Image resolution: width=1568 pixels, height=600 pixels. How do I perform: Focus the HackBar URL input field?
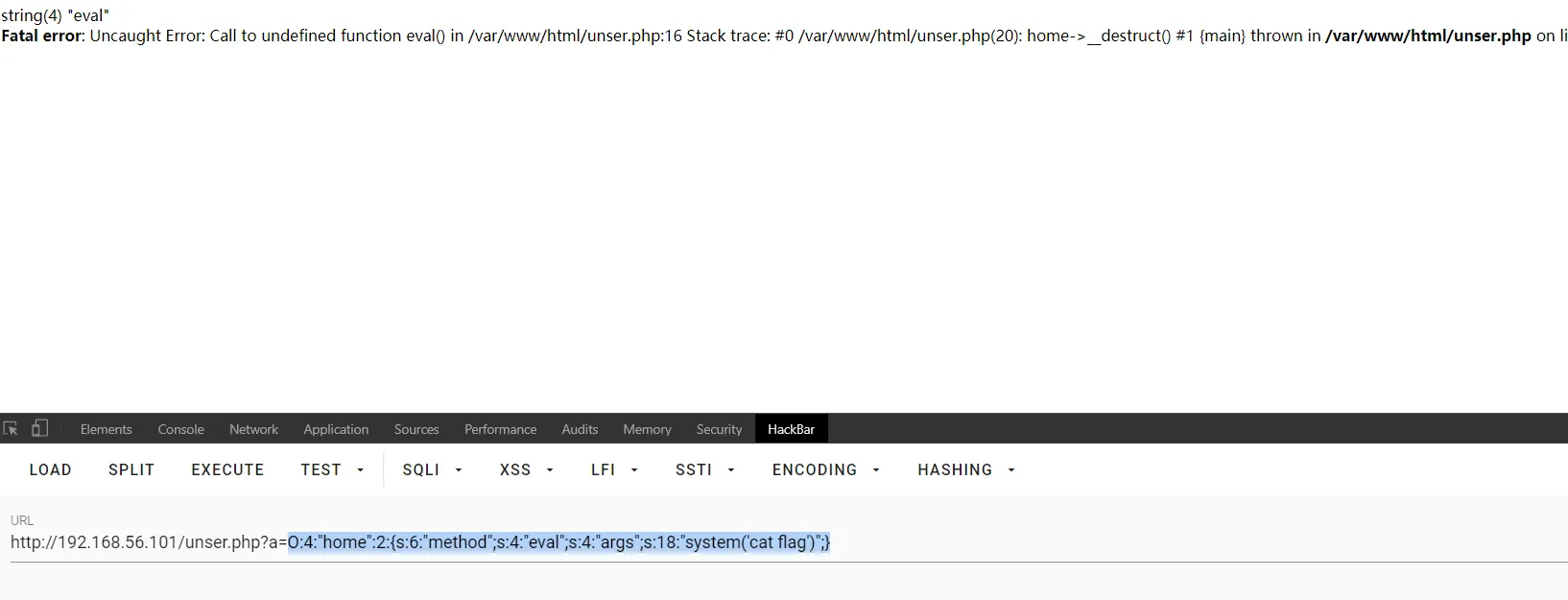pos(787,542)
